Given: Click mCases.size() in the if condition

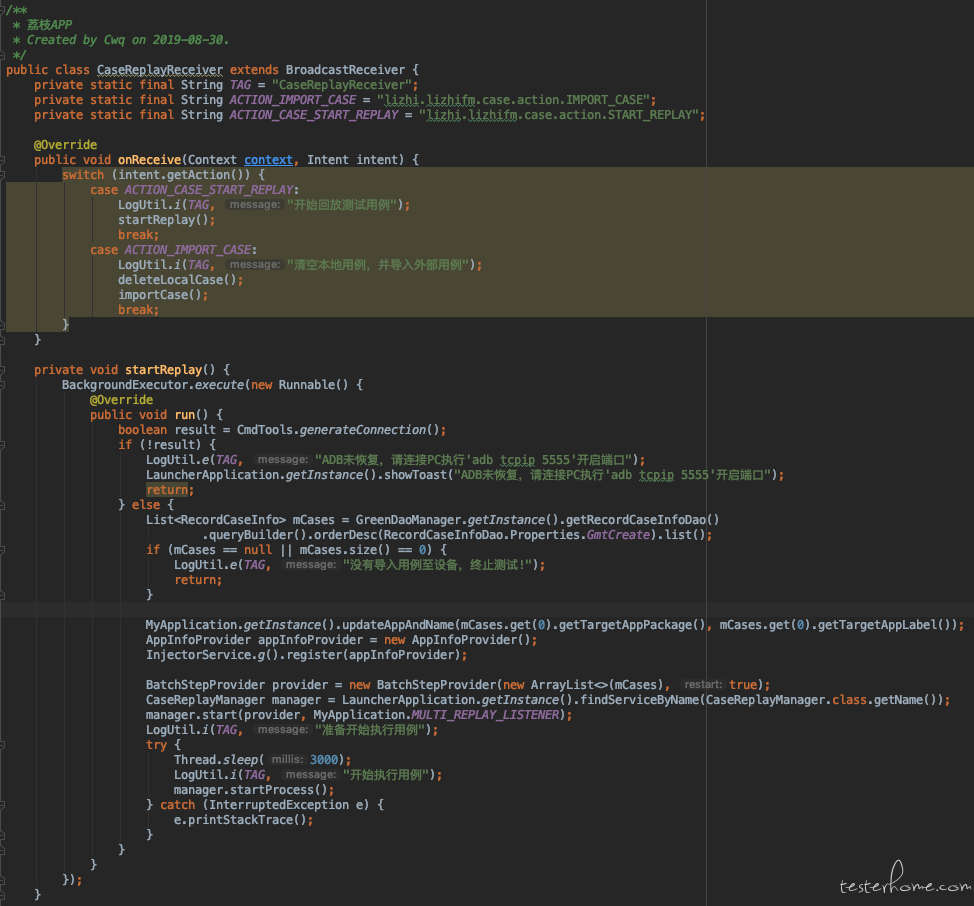Looking at the screenshot, I should [x=345, y=550].
